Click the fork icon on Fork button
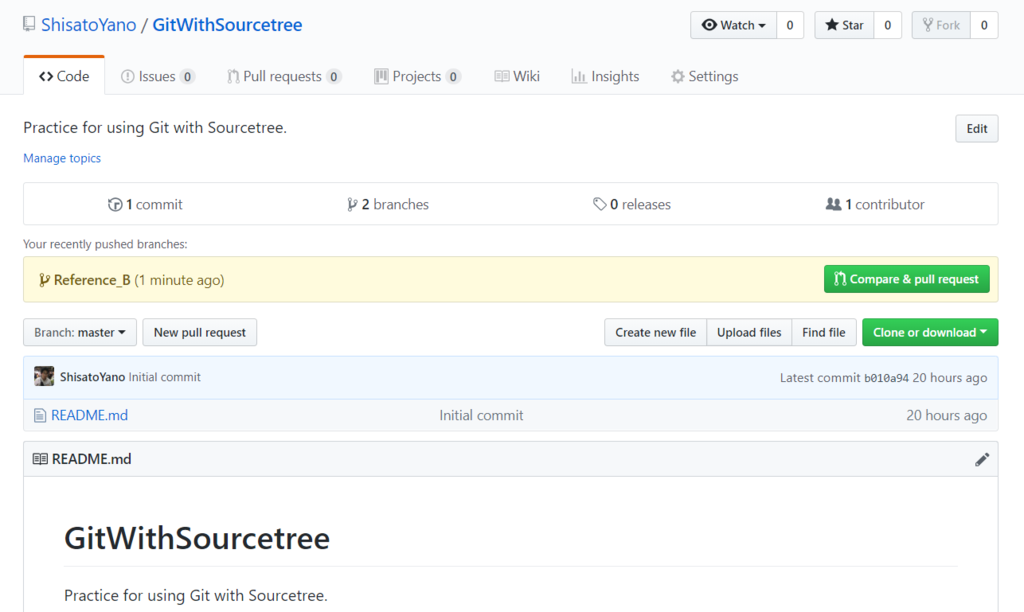1024x612 pixels. [927, 25]
